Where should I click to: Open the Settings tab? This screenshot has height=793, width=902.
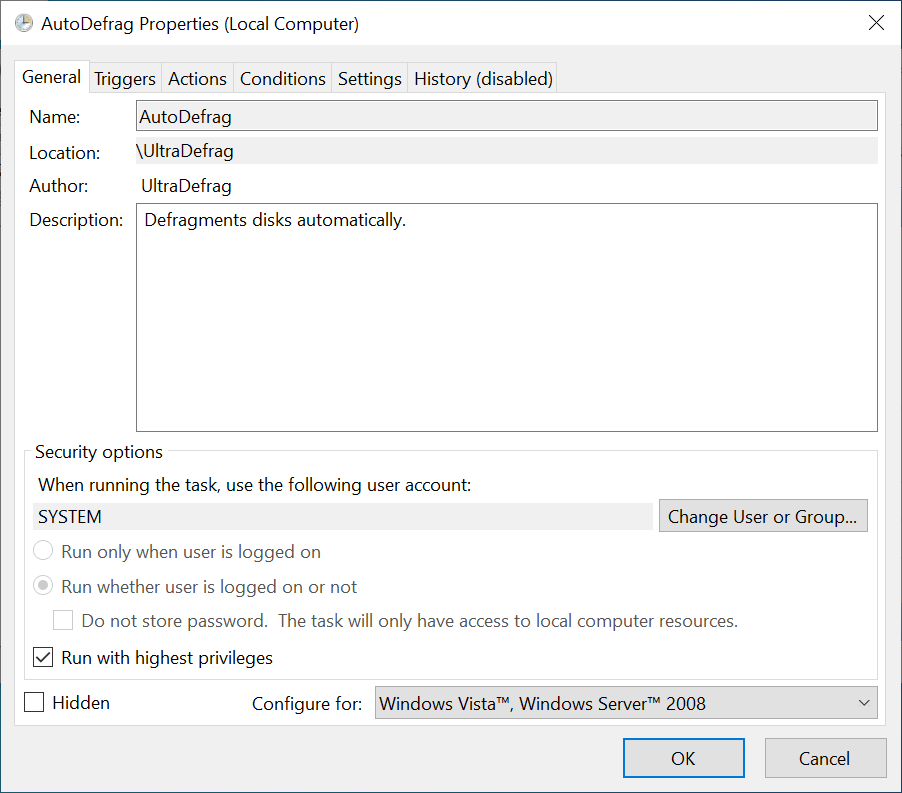(369, 78)
